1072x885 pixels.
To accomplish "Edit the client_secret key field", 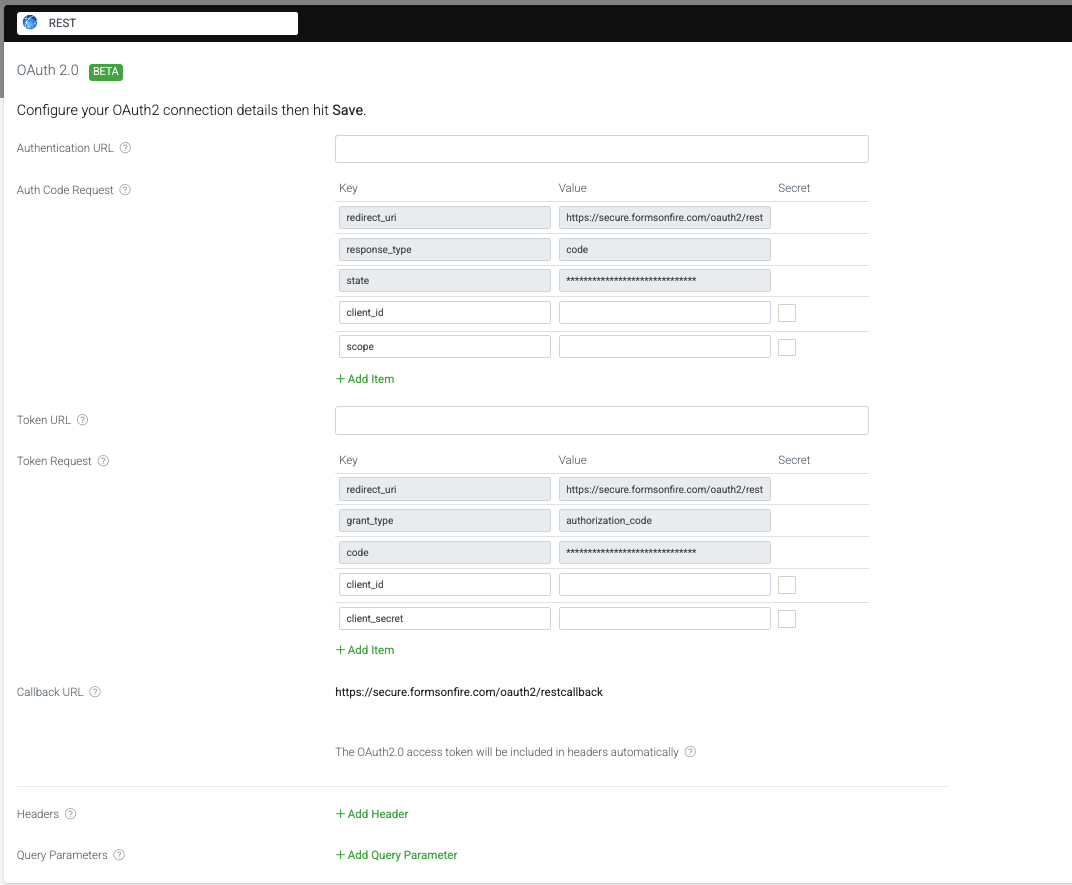I will pyautogui.click(x=444, y=618).
